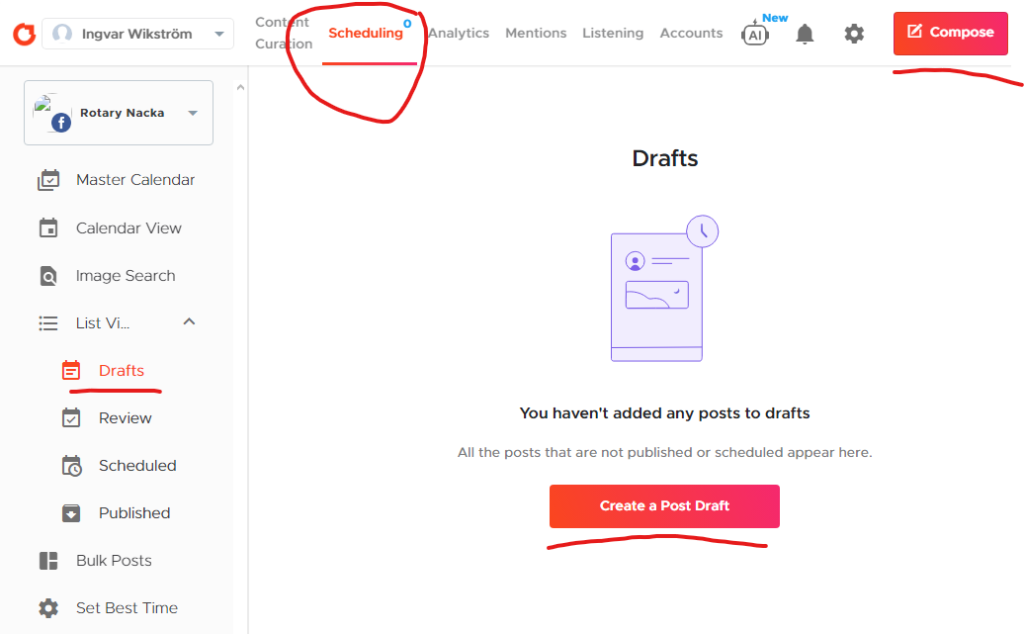Click the Bulk Posts grid icon
1024x634 pixels.
tap(48, 561)
